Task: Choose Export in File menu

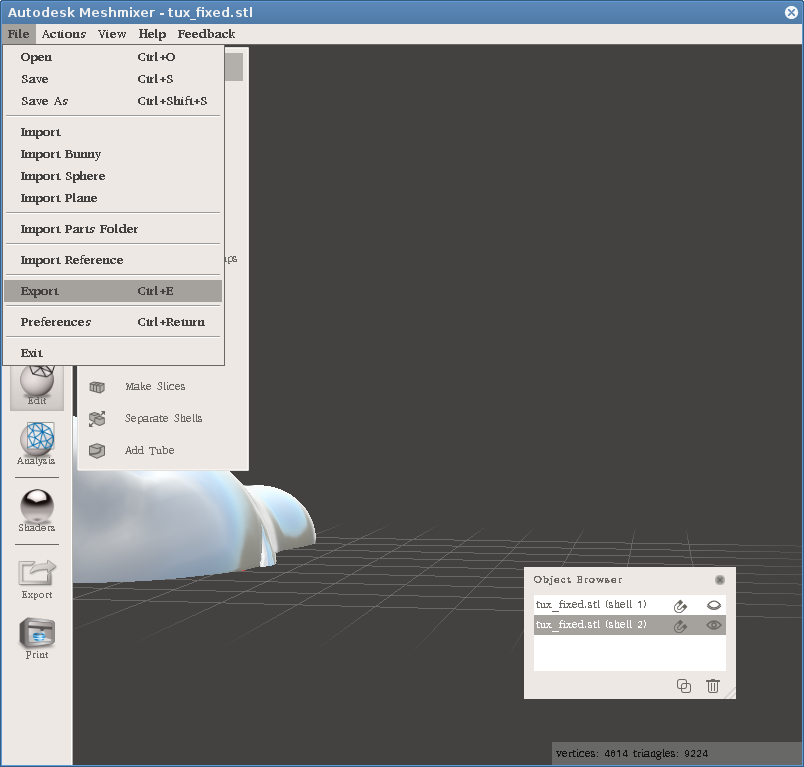Action: [x=113, y=291]
